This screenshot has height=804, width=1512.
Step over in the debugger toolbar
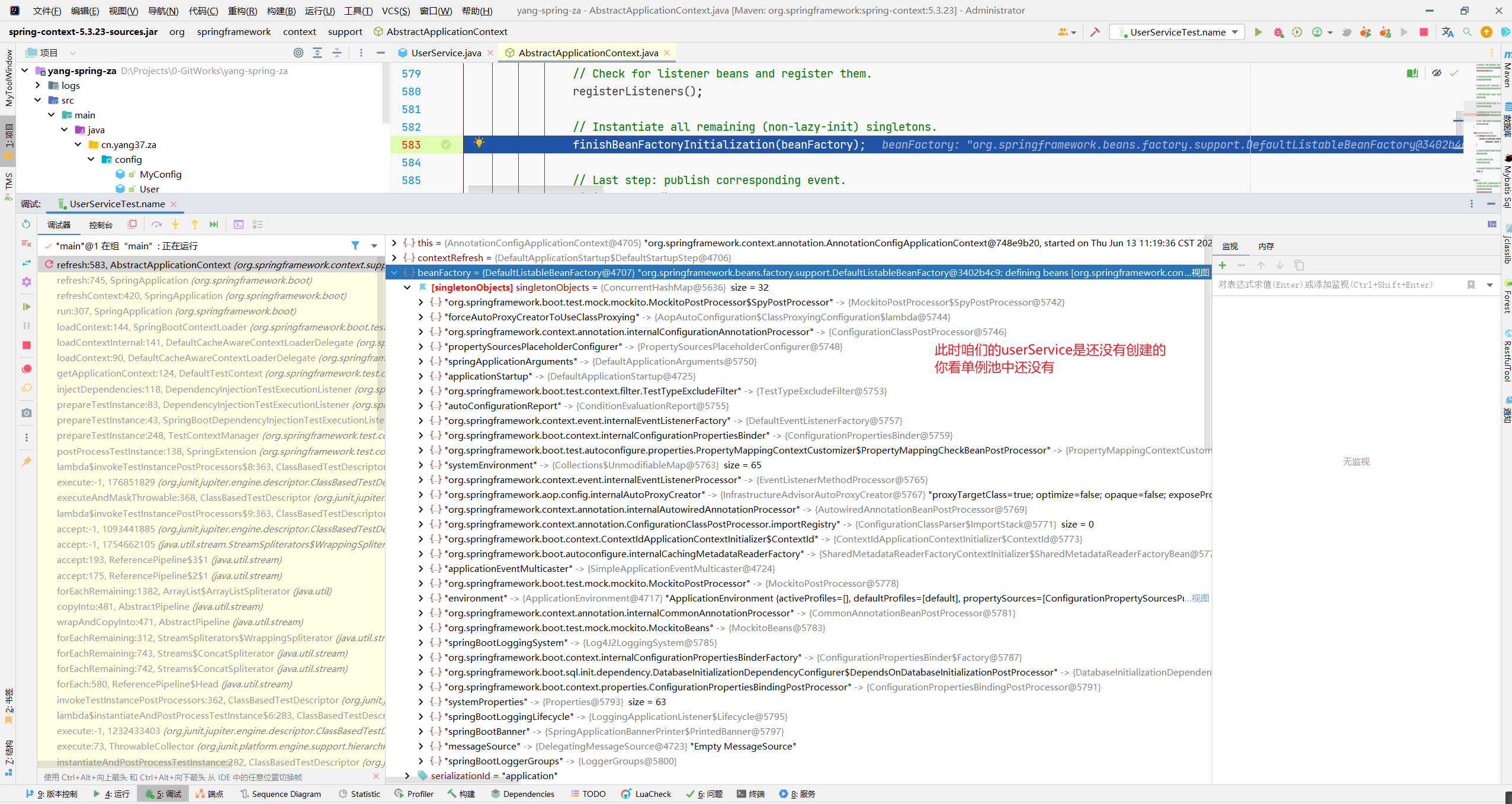pos(156,224)
